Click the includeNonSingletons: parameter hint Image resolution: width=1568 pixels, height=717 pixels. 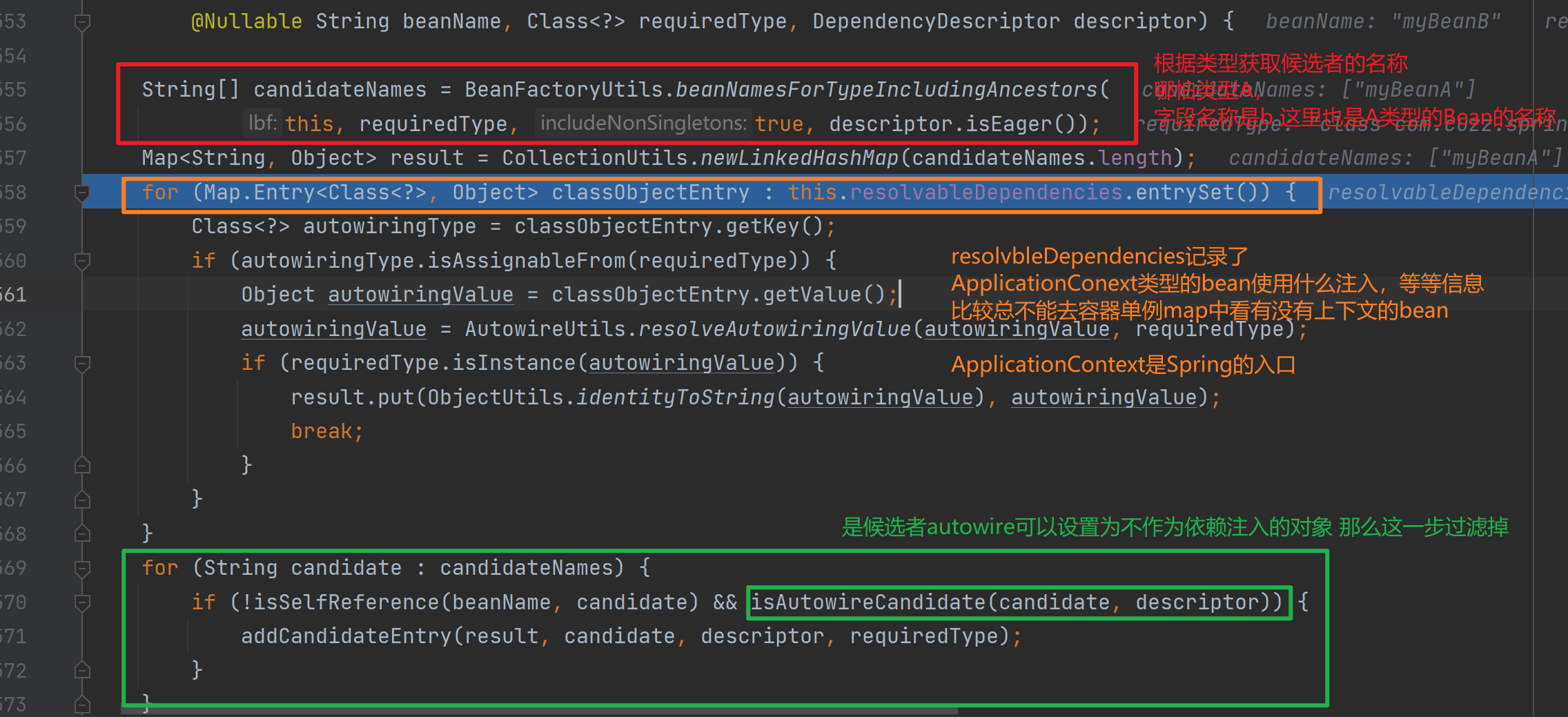click(643, 124)
